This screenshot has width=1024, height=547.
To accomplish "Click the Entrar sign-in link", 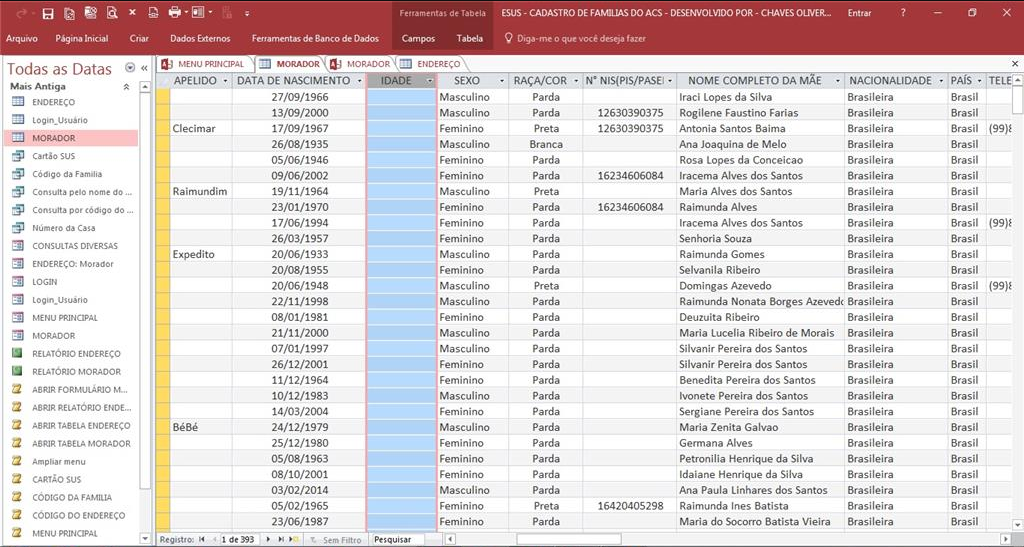I will point(859,13).
